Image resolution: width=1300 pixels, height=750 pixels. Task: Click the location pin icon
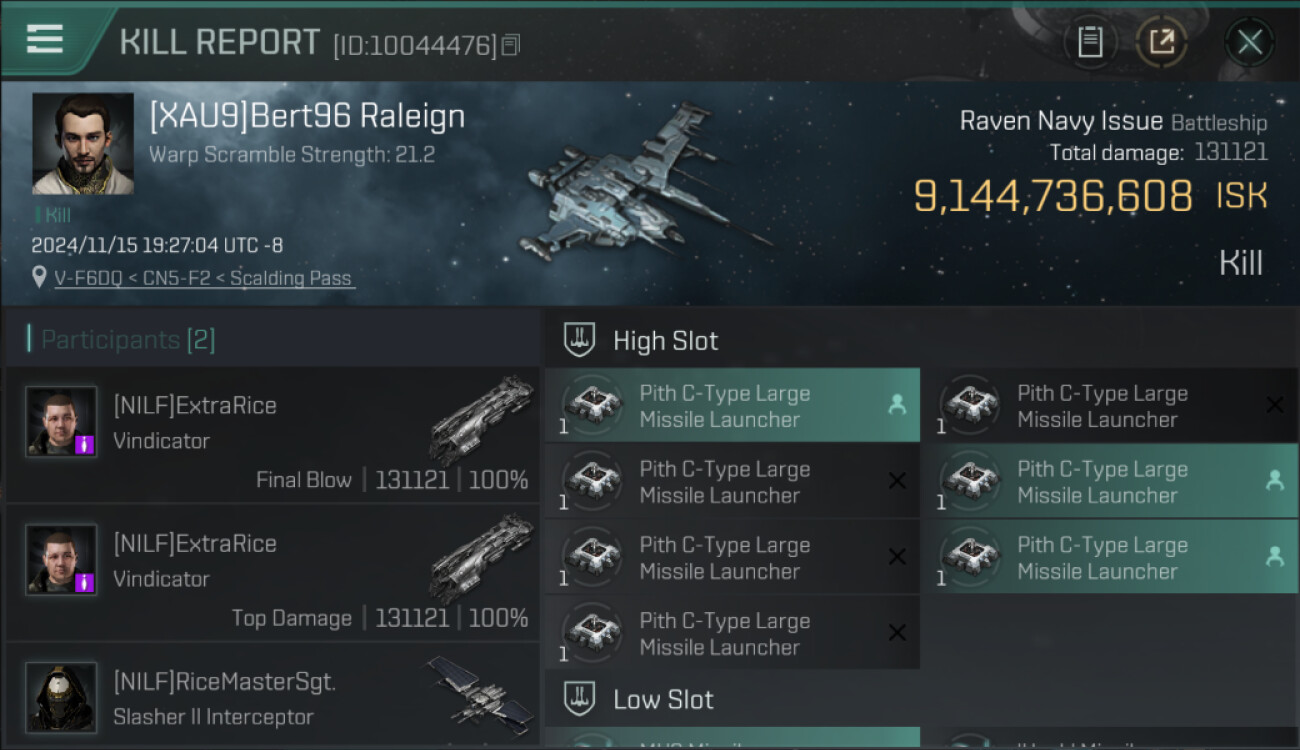click(39, 278)
